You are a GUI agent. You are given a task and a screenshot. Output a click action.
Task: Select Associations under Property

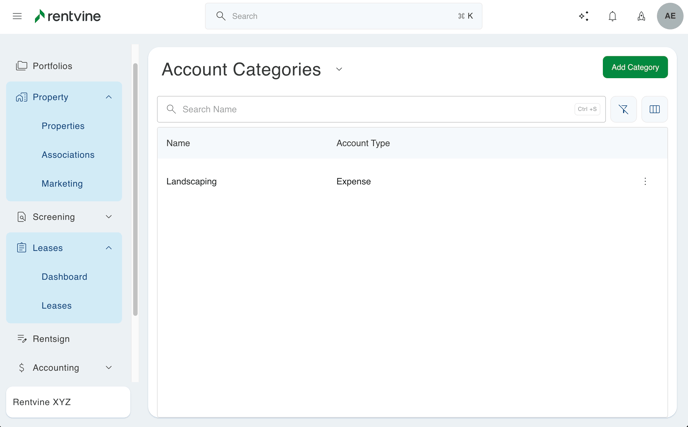pos(68,155)
